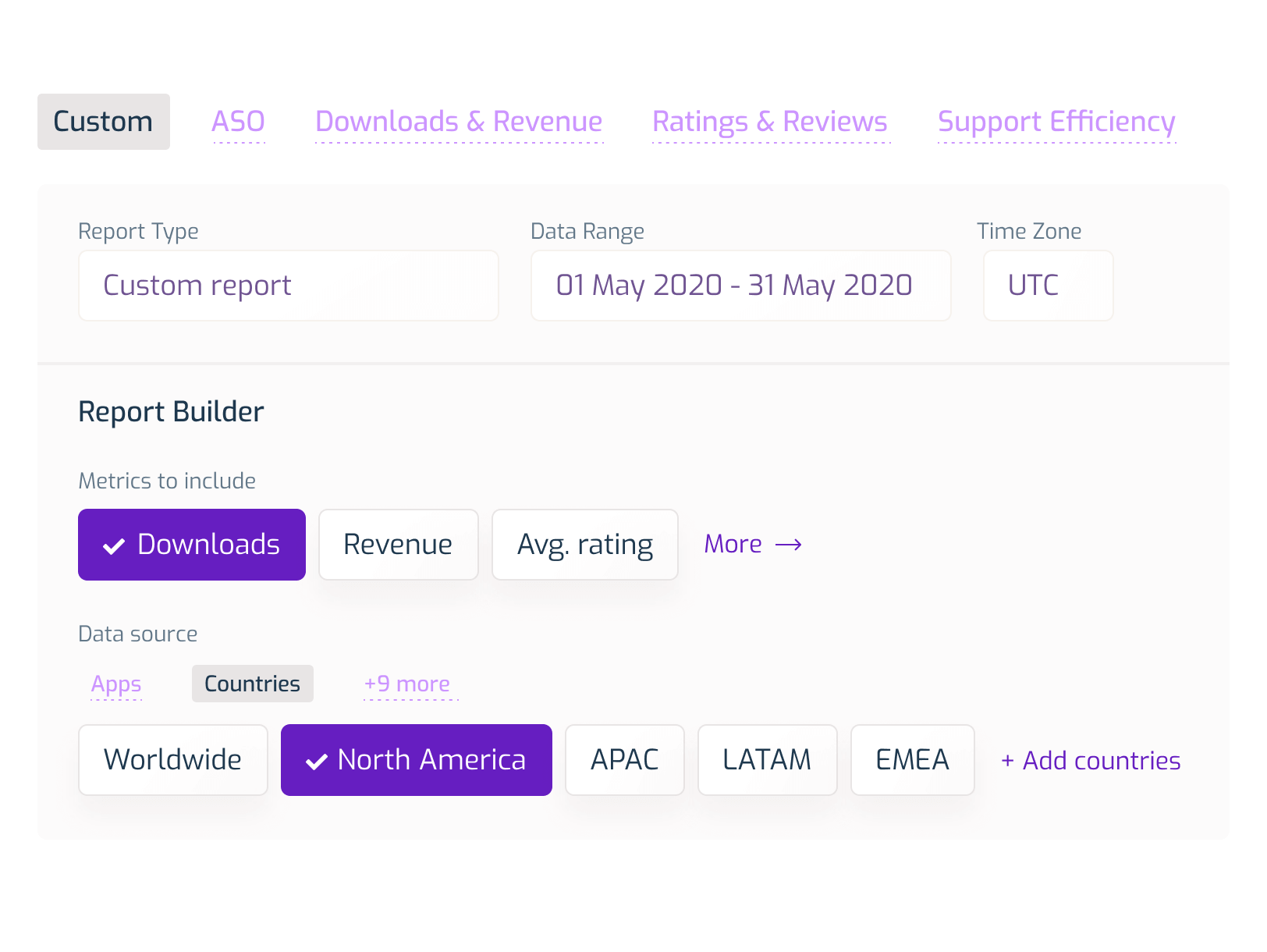Screen dimensions: 1267x952
Task: Select the APAC region
Action: pos(624,759)
